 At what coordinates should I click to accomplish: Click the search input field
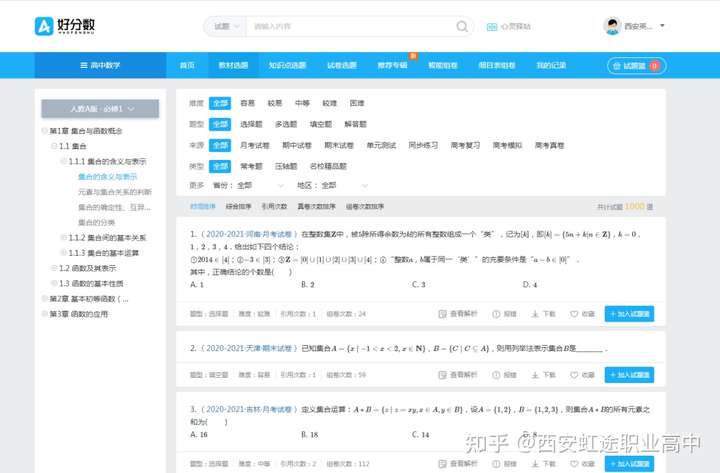(351, 27)
